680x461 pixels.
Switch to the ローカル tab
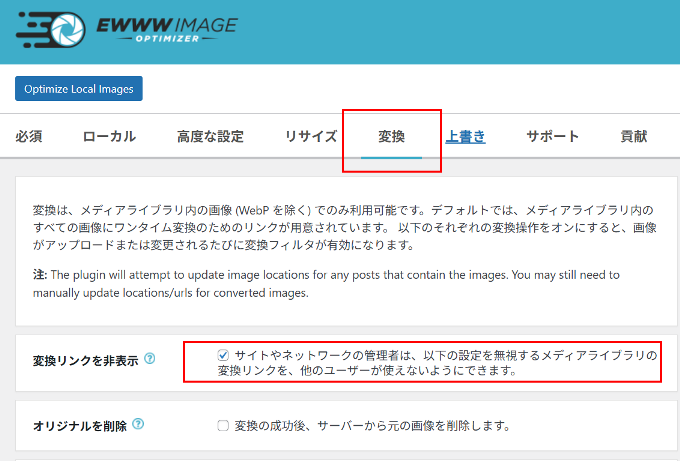pos(109,137)
